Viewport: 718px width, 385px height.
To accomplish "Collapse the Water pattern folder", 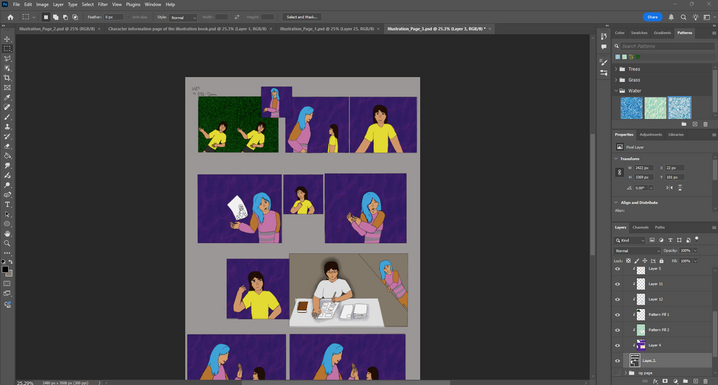I will click(616, 91).
